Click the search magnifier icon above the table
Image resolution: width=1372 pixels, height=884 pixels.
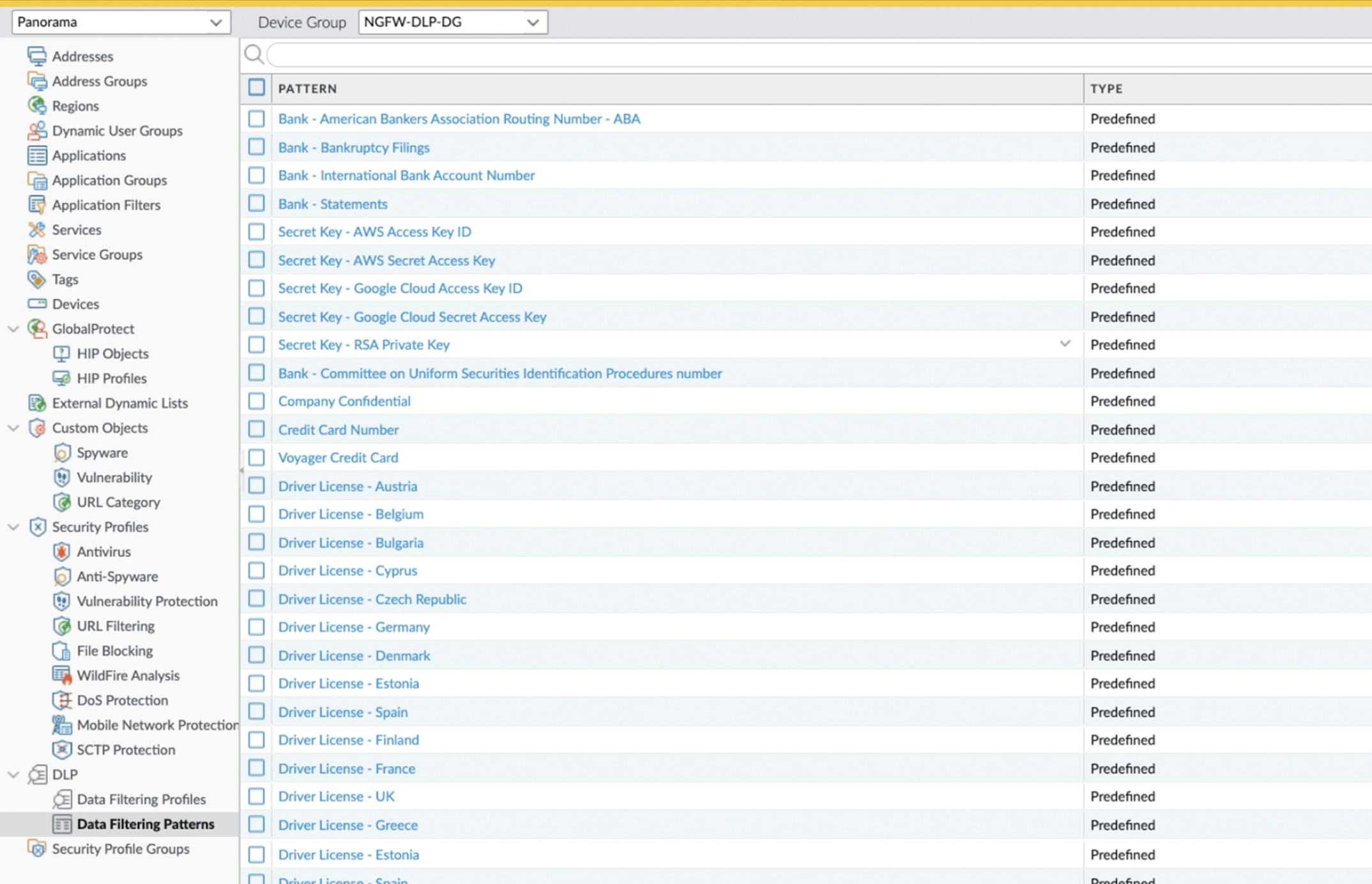pos(254,55)
